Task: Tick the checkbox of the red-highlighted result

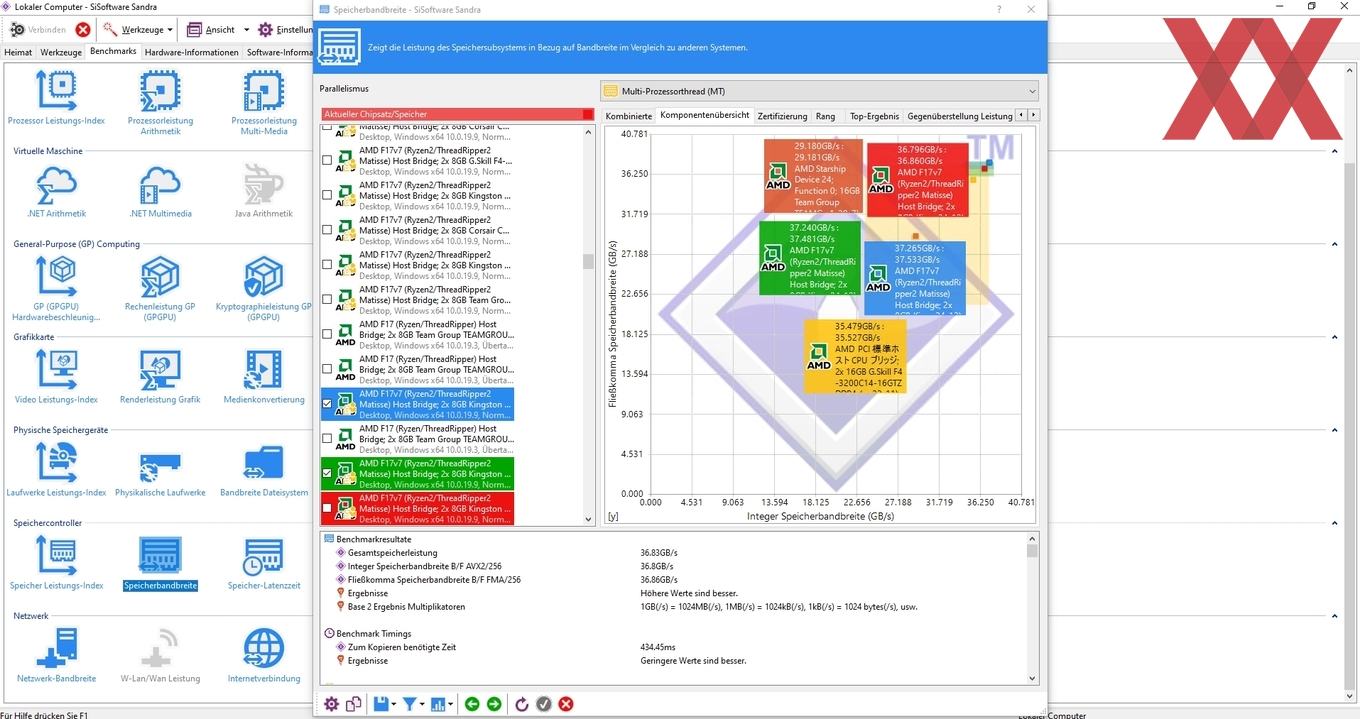Action: tap(327, 508)
